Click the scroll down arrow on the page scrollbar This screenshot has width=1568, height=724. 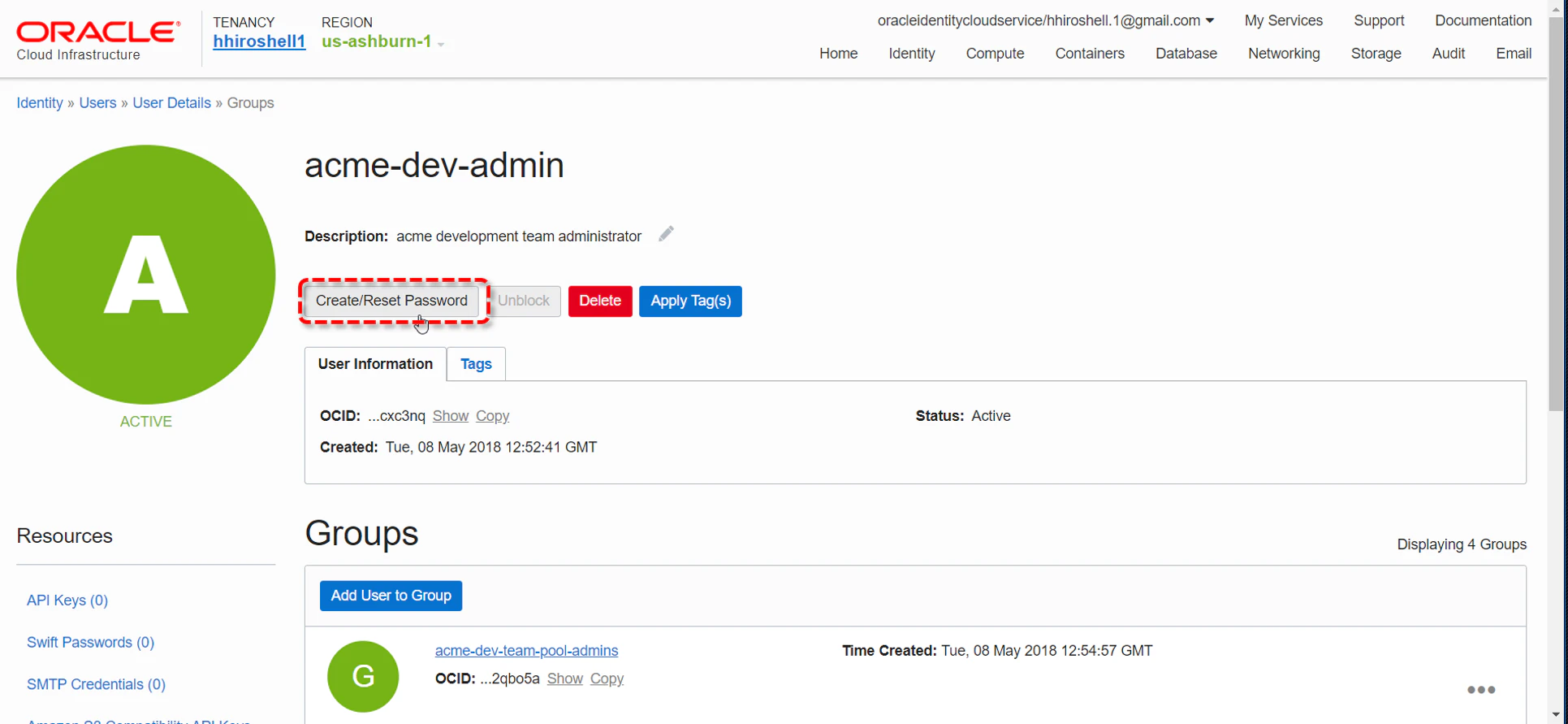point(1557,715)
